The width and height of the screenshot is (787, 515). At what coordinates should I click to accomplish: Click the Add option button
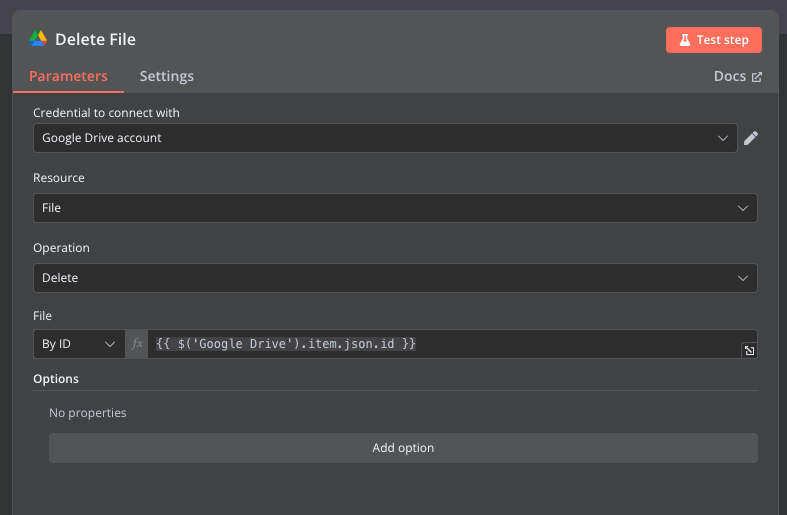[x=403, y=448]
